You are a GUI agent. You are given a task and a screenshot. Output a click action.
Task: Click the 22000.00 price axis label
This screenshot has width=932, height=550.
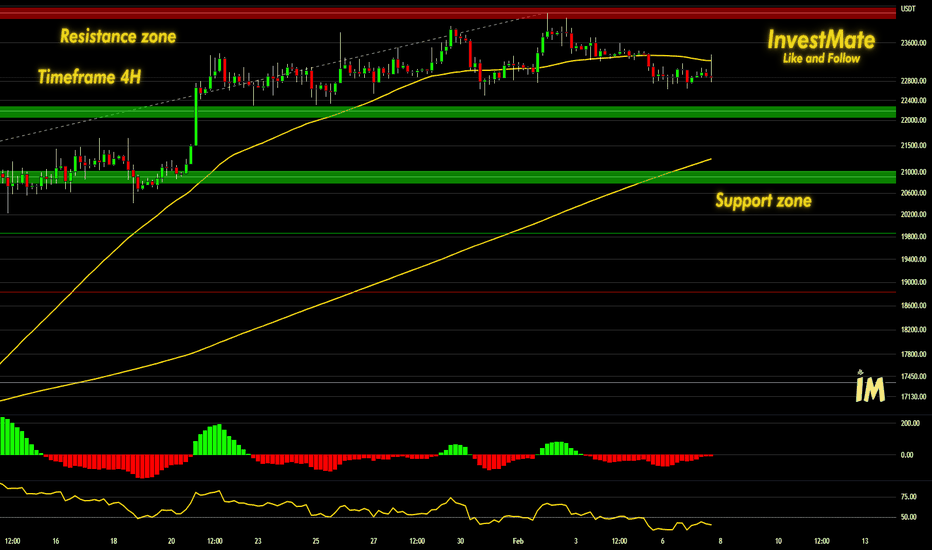pos(914,120)
